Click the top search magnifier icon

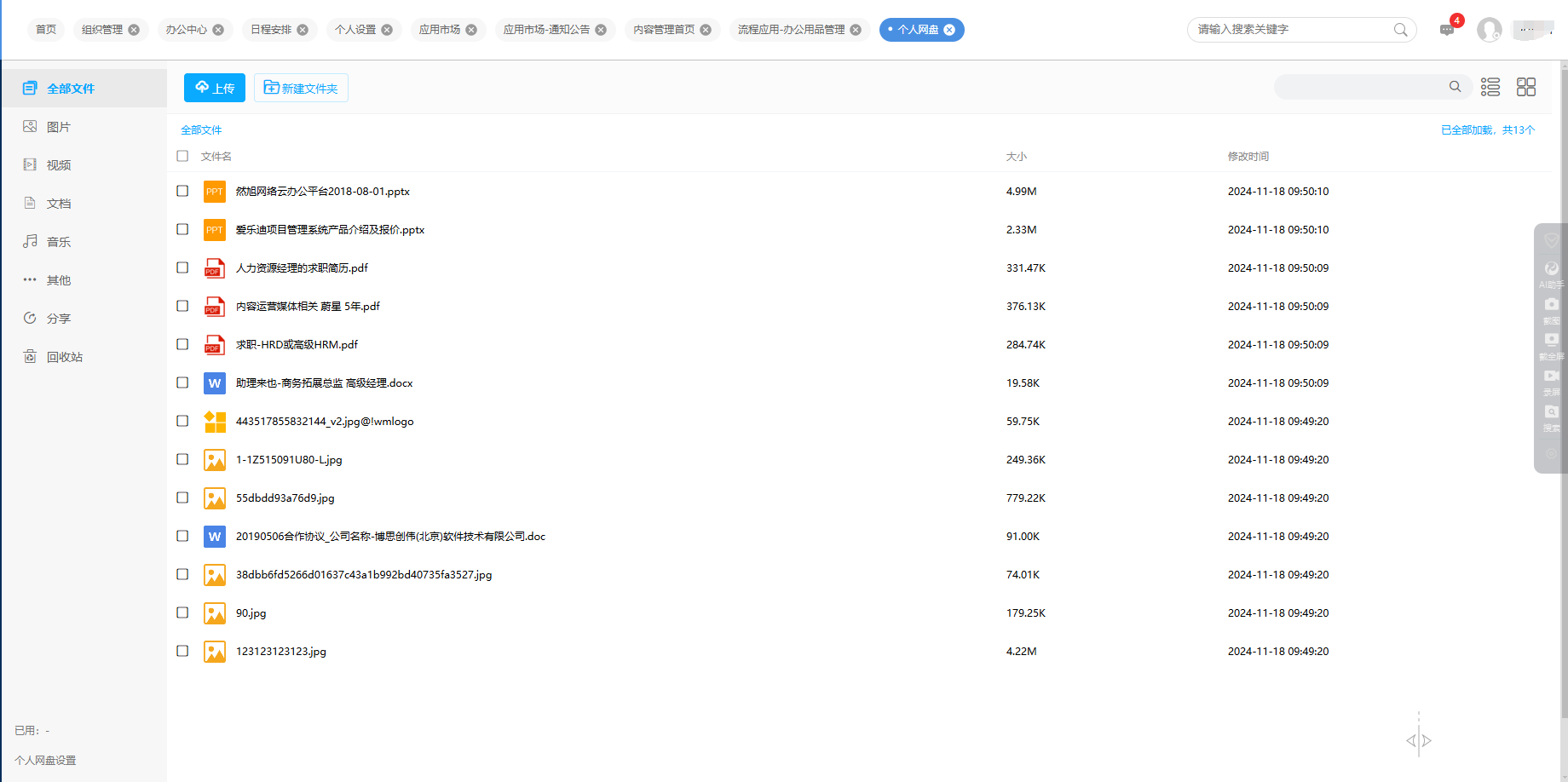tap(1400, 30)
